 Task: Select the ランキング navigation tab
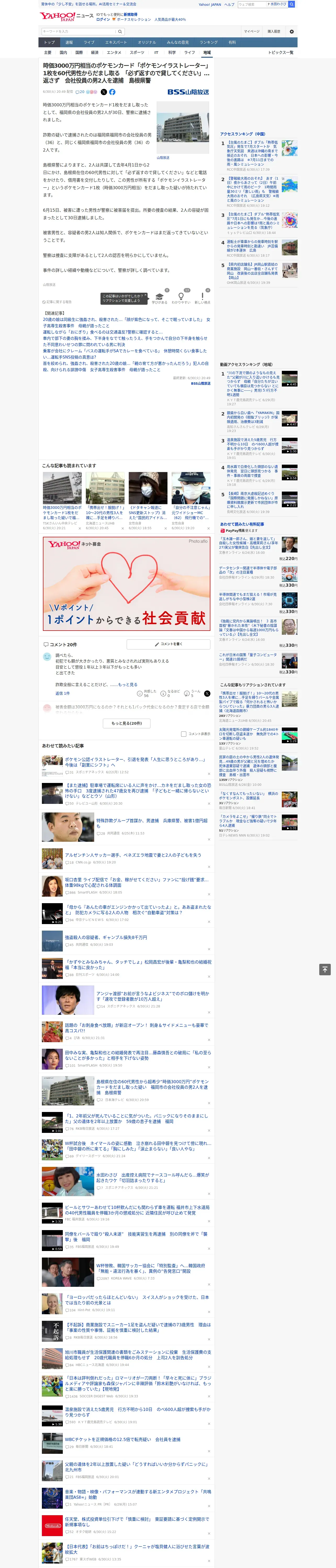(x=209, y=43)
